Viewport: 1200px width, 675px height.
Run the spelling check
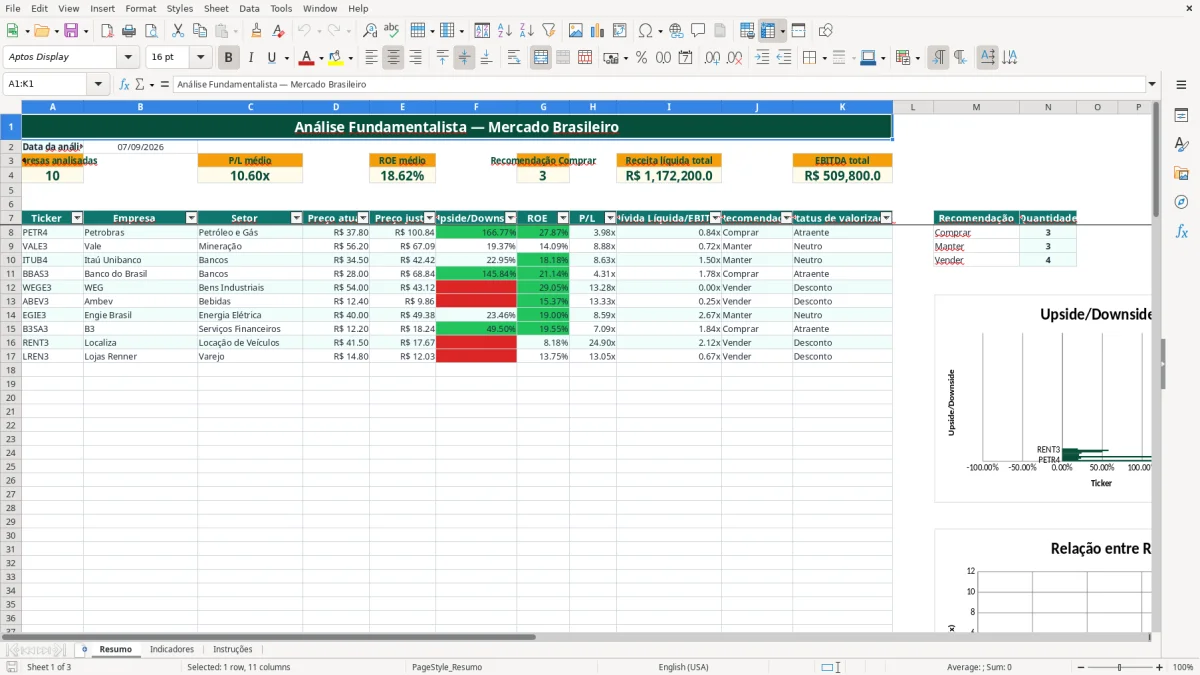click(x=392, y=31)
